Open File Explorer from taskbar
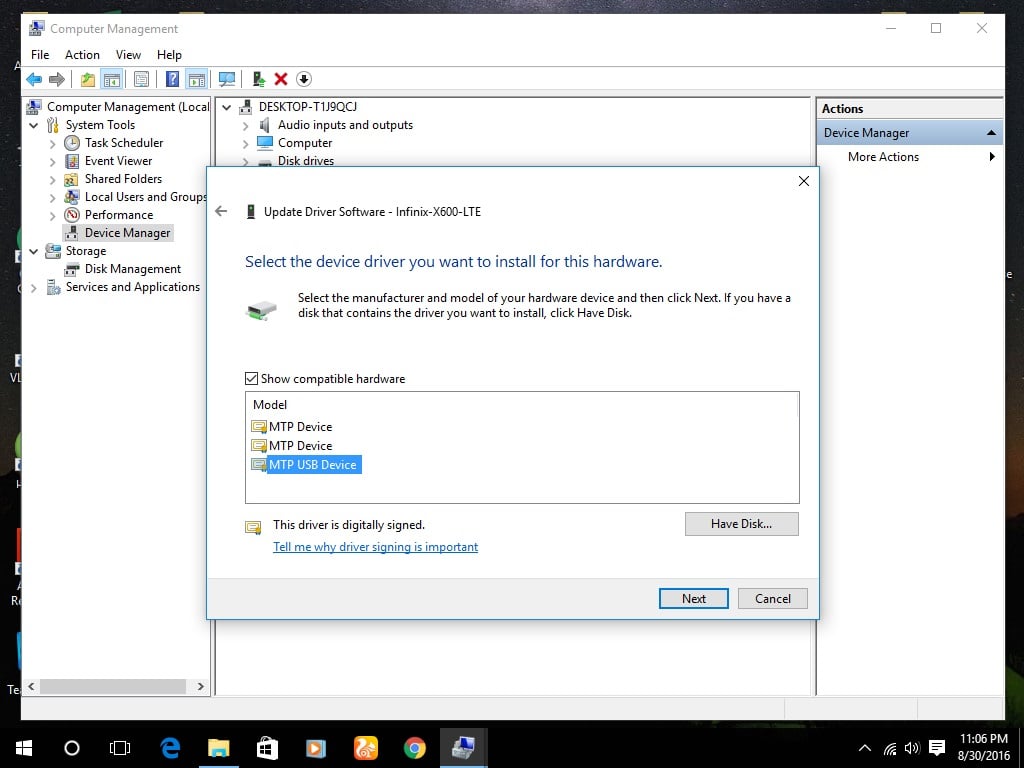 [x=219, y=748]
